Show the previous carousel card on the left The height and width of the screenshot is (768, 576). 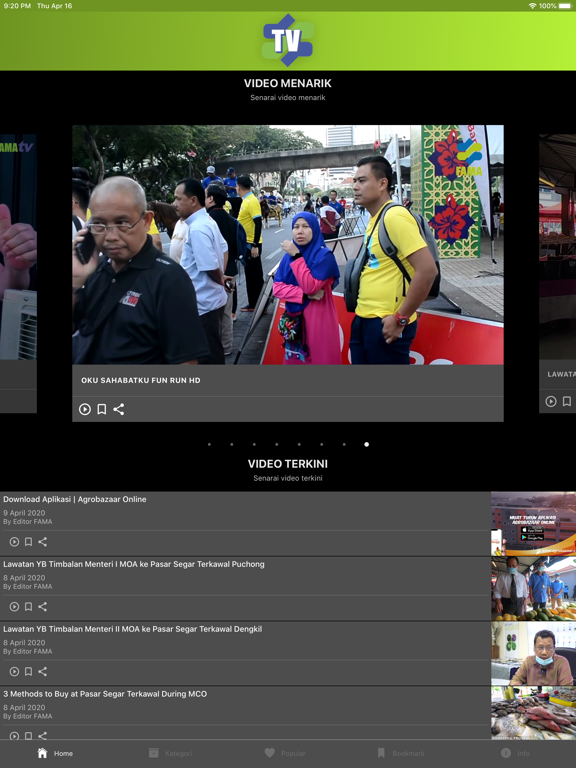point(18,273)
